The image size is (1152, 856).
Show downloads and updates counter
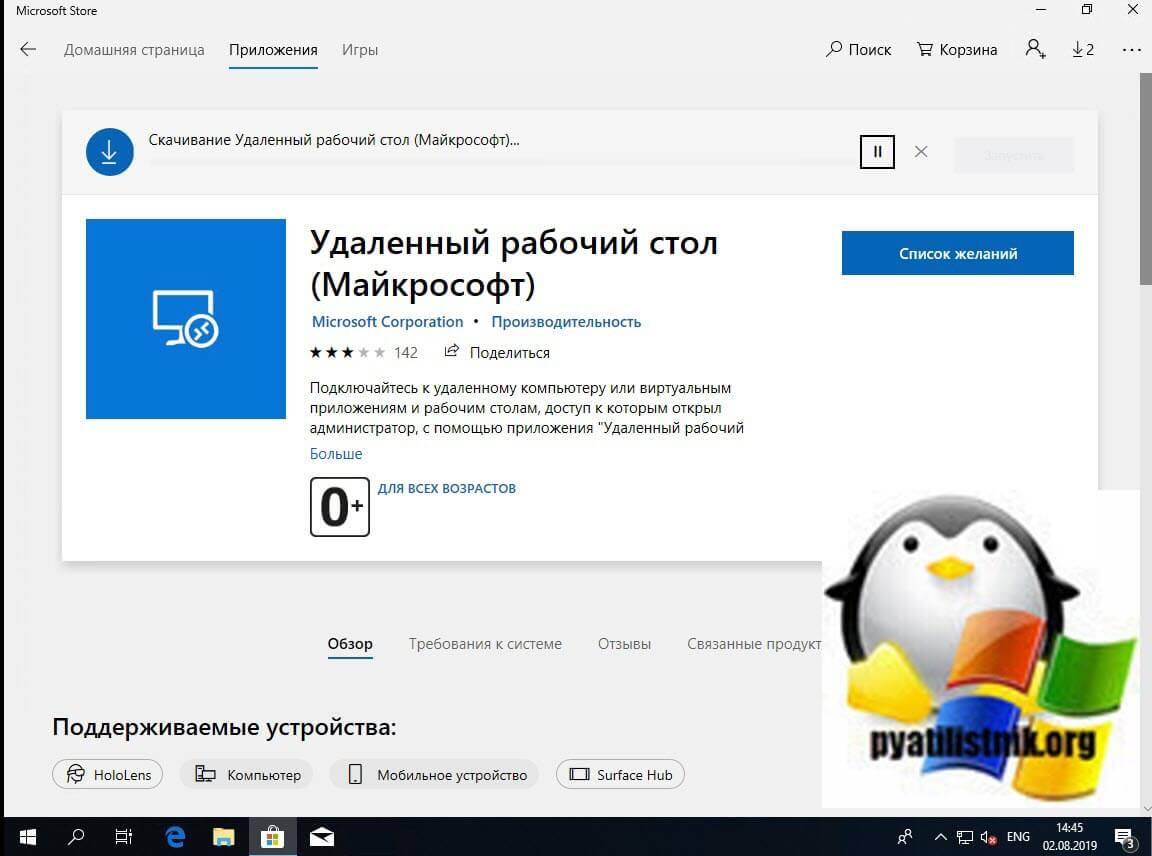tap(1083, 49)
